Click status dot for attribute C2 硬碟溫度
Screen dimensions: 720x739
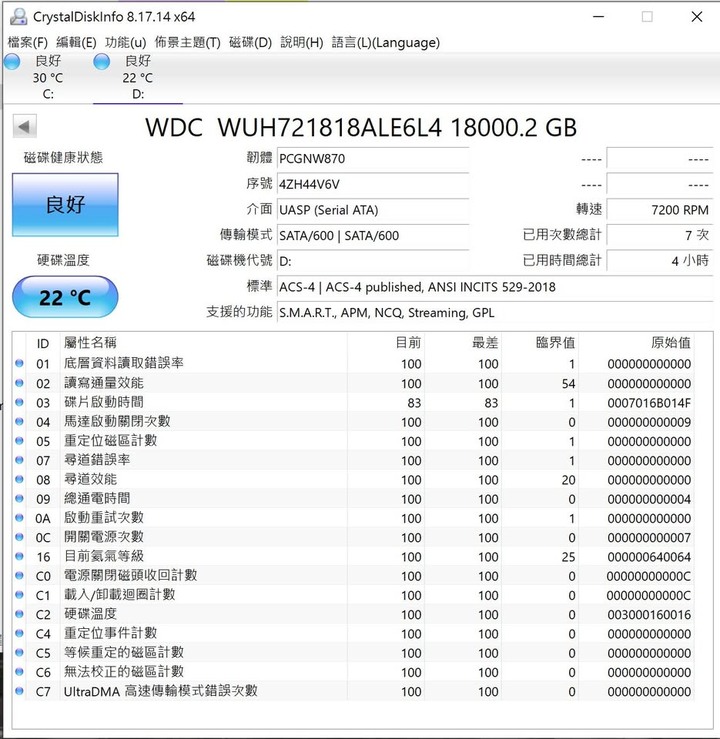tap(19, 614)
